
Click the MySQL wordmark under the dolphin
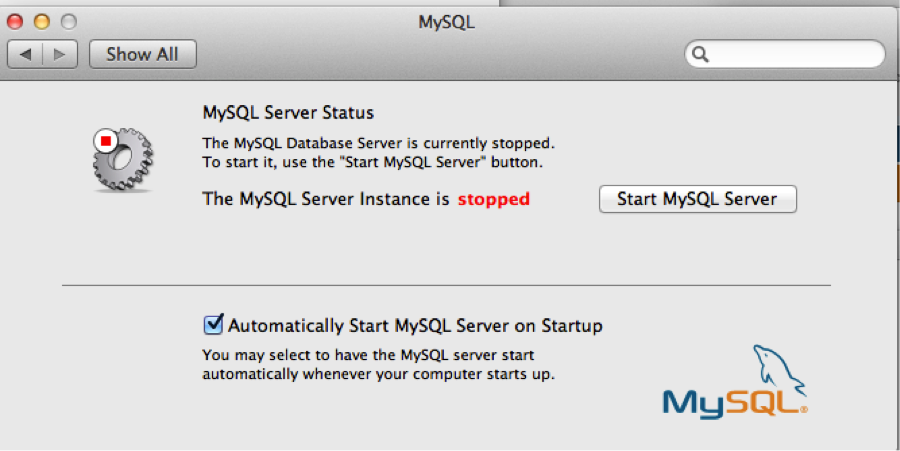click(x=734, y=401)
